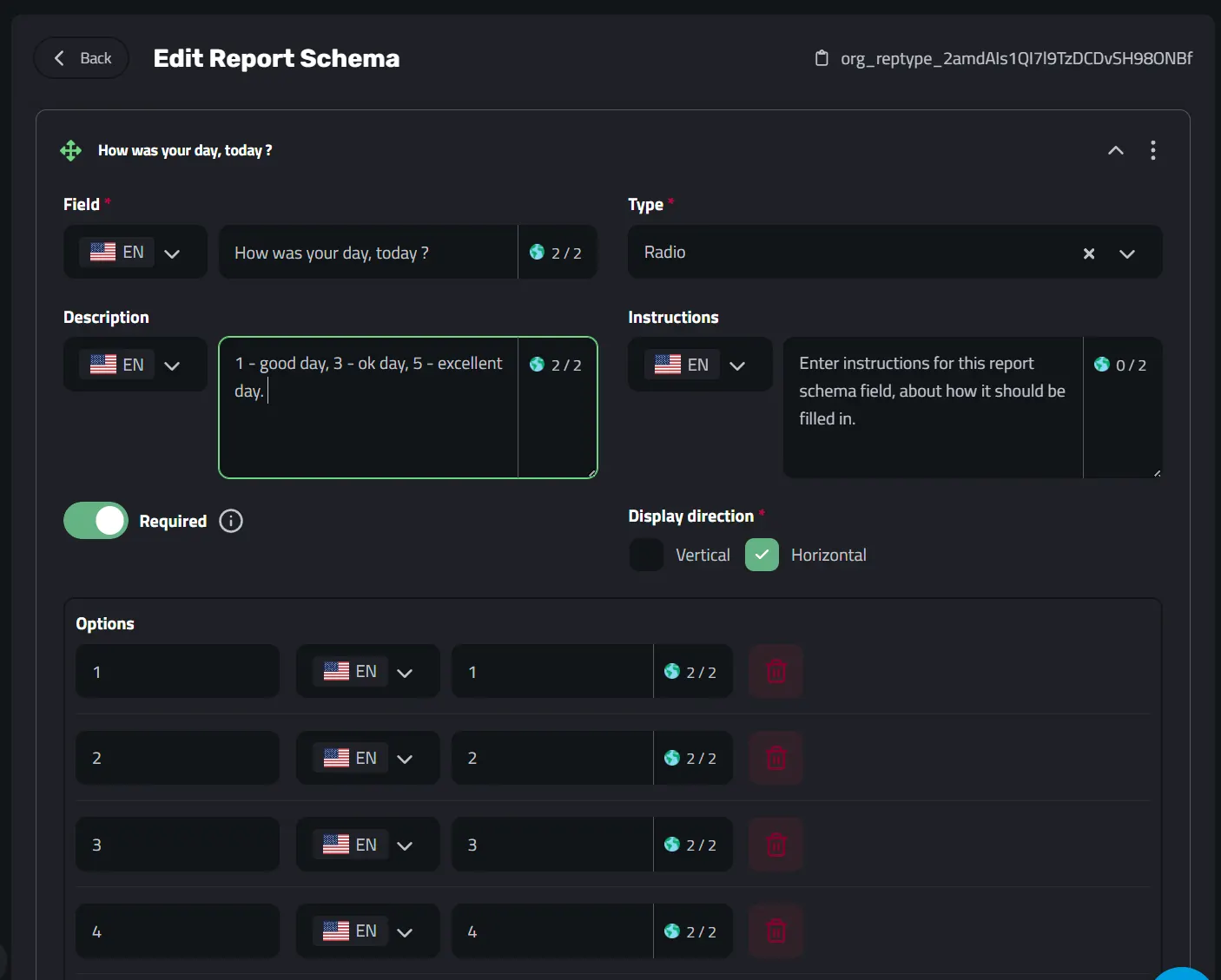Open the three-dot field options menu
The width and height of the screenshot is (1221, 980).
point(1153,150)
